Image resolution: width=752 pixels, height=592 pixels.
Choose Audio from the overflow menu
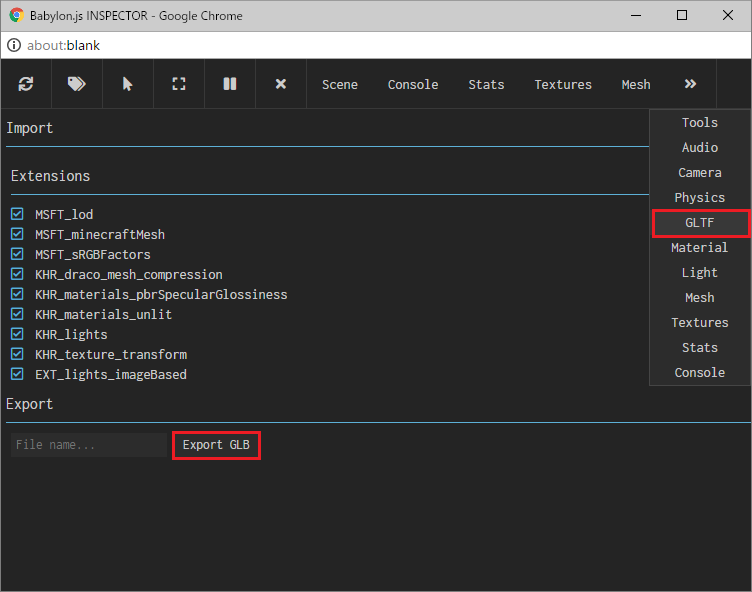coord(700,147)
